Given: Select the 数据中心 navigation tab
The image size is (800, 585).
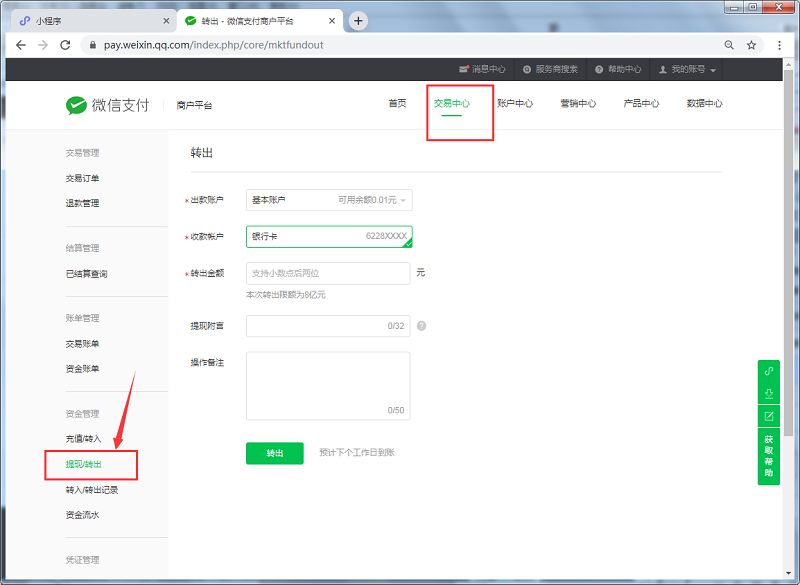Looking at the screenshot, I should coord(705,104).
